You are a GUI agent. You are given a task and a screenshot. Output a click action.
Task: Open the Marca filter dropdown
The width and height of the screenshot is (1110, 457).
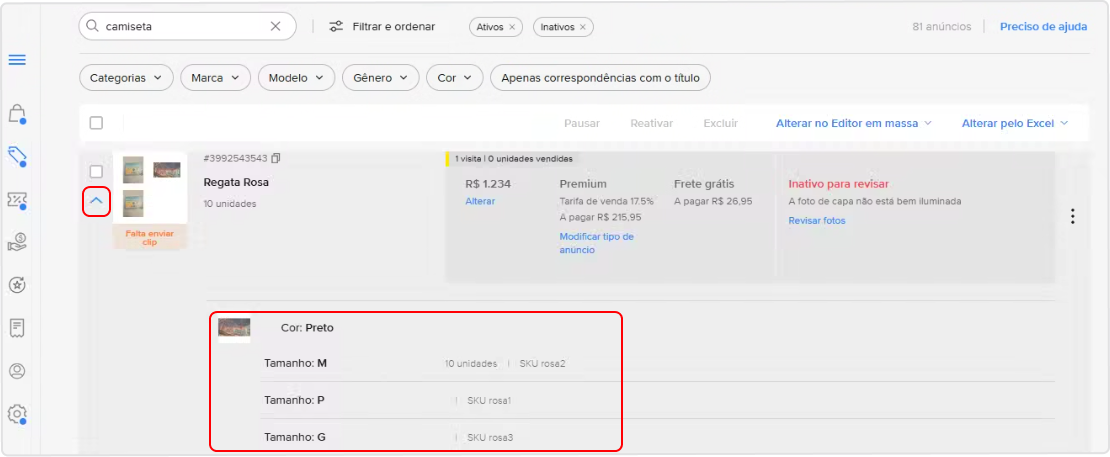[x=215, y=78]
